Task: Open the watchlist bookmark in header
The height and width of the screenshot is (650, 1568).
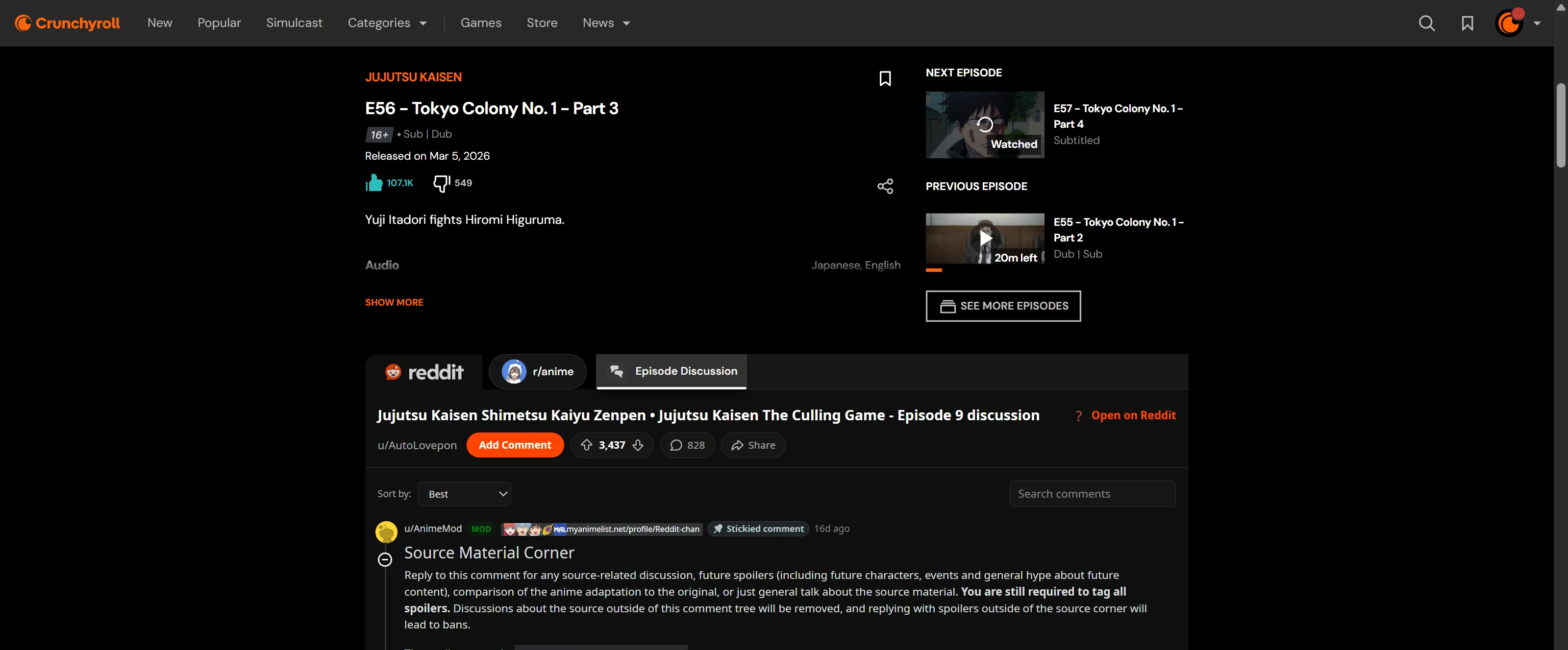Action: pyautogui.click(x=1468, y=23)
